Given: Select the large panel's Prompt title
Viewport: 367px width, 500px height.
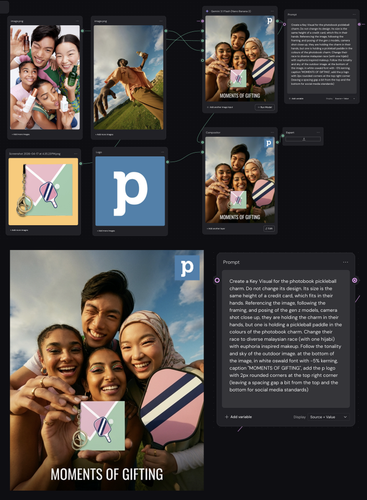Looking at the screenshot, I should [x=231, y=262].
